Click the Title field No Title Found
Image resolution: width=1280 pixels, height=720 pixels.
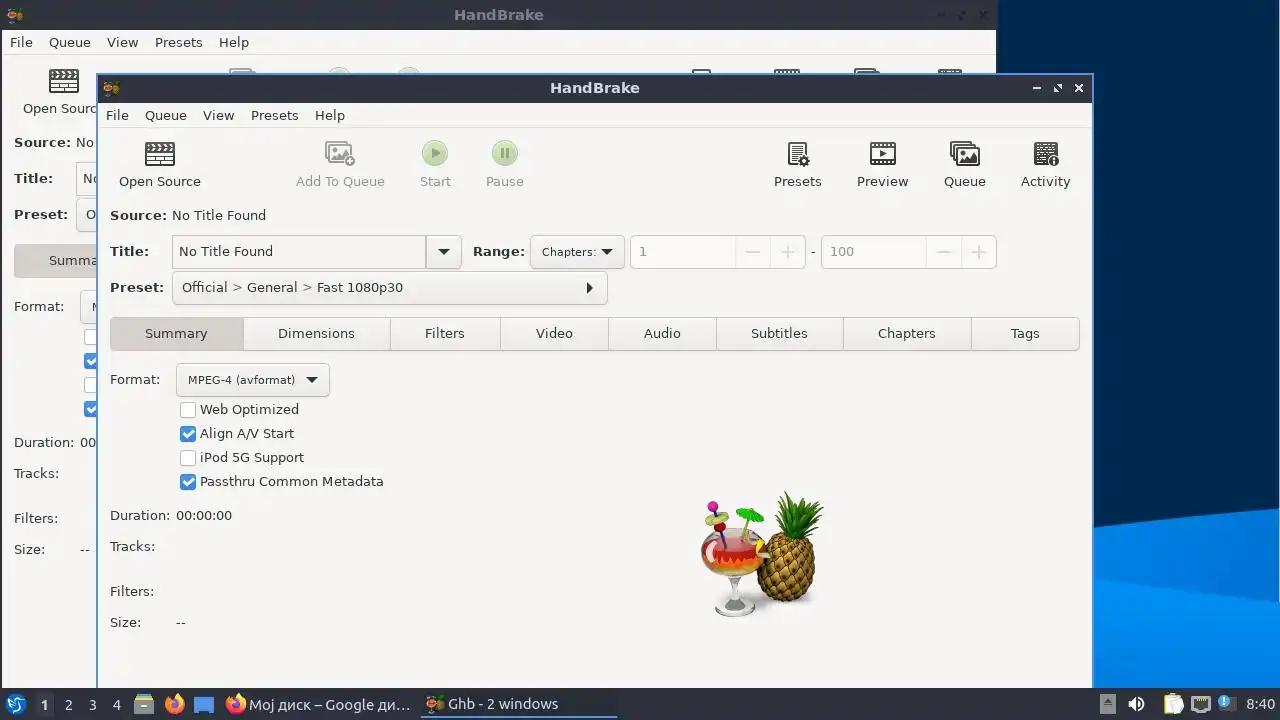[299, 251]
